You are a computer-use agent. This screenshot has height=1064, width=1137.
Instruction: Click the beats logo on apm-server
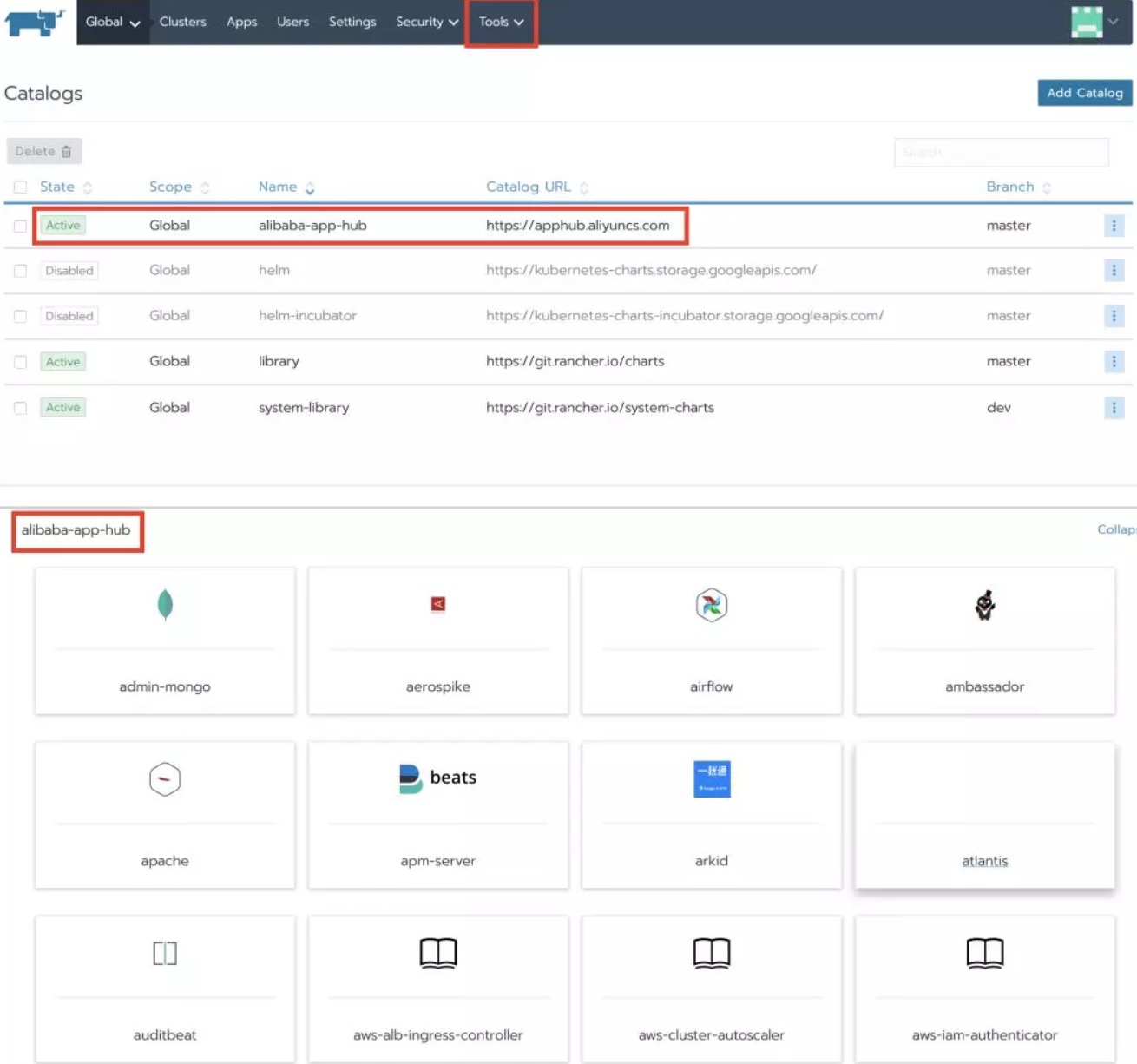tap(437, 778)
